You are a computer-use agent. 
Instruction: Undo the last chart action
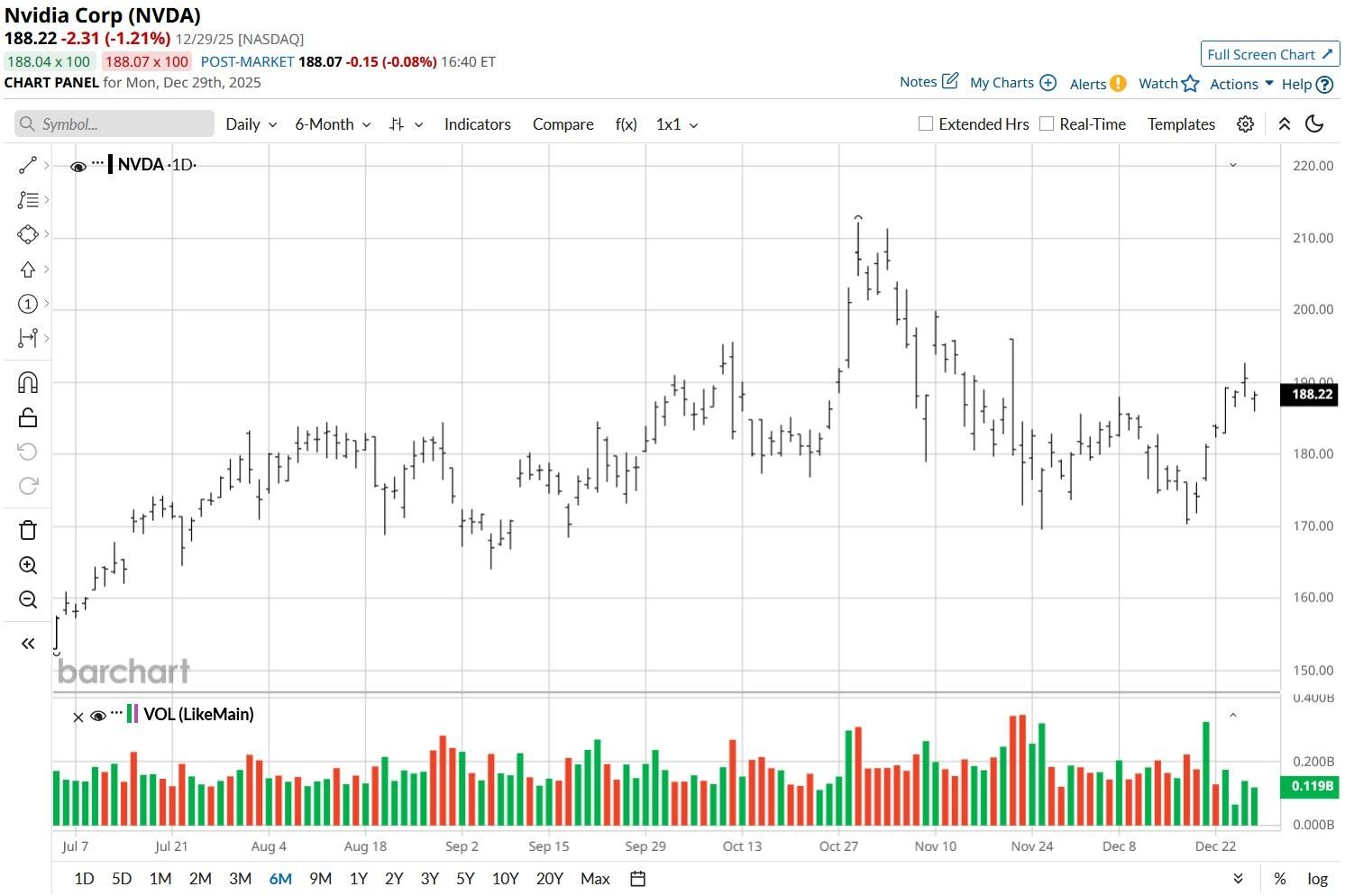point(28,452)
